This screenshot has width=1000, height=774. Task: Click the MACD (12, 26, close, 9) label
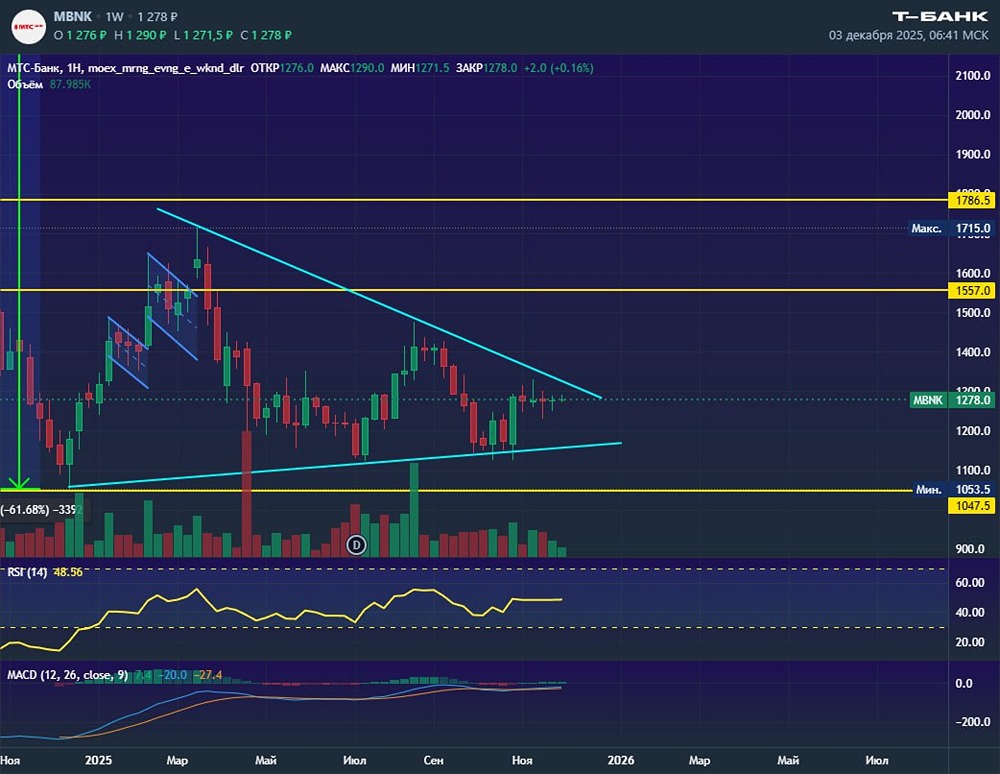point(68,675)
